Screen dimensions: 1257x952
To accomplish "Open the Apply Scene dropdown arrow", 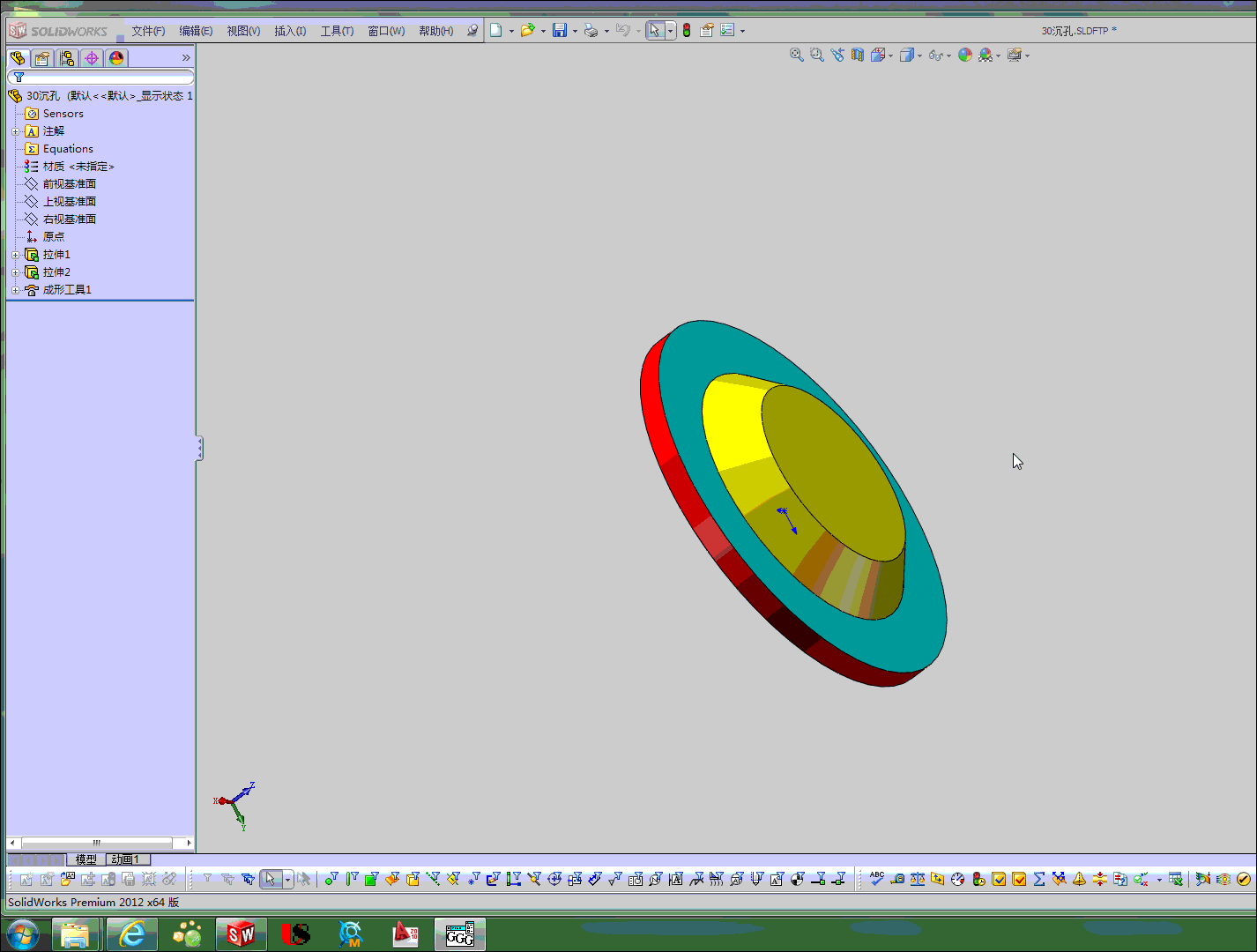I will (998, 56).
